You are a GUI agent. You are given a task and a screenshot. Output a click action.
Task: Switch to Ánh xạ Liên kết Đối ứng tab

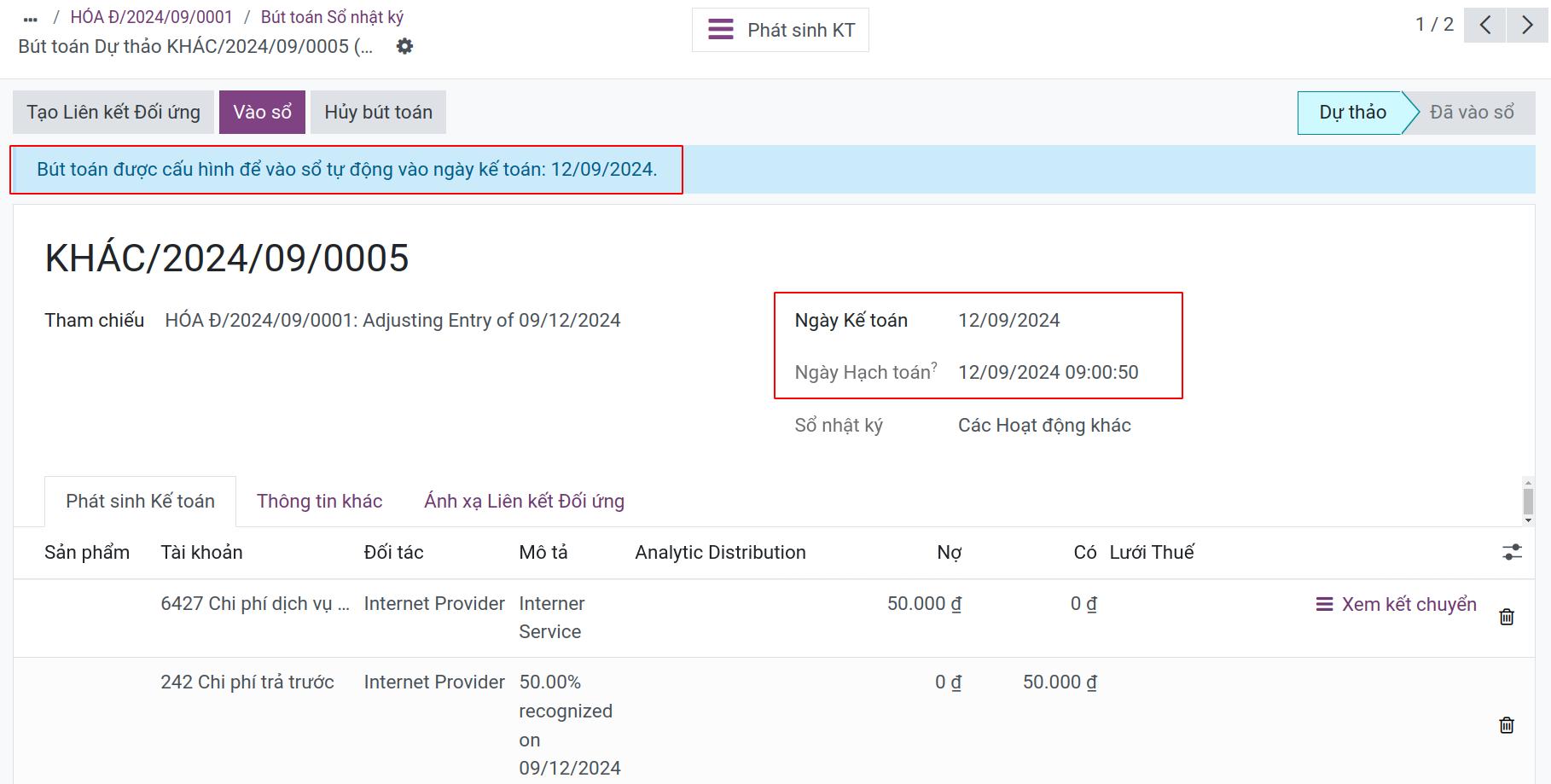524,501
